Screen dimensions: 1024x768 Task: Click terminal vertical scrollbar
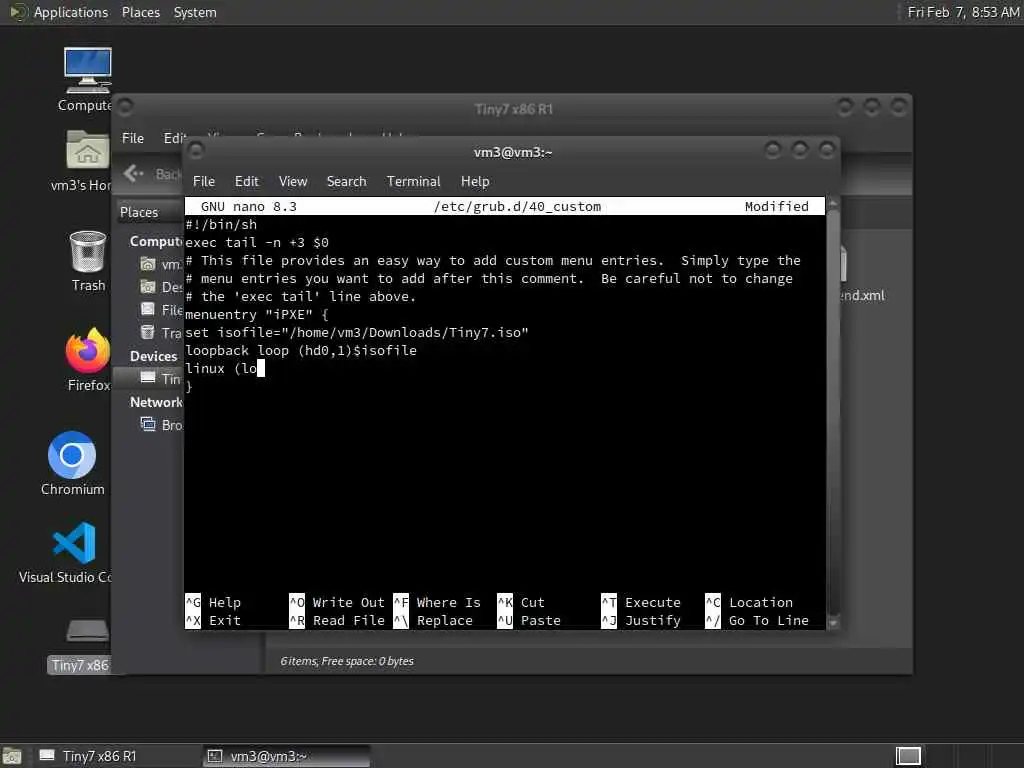click(833, 413)
